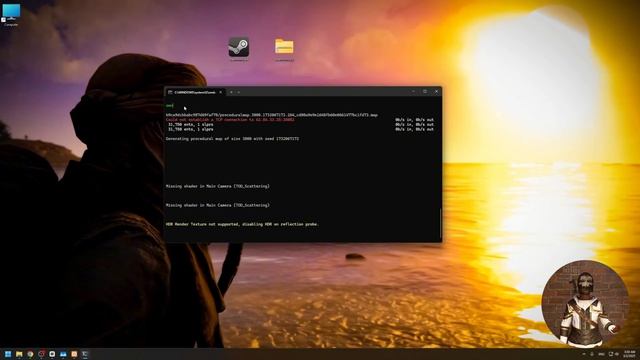Open the network icon in system tray
This screenshot has height=360, width=640.
point(611,354)
